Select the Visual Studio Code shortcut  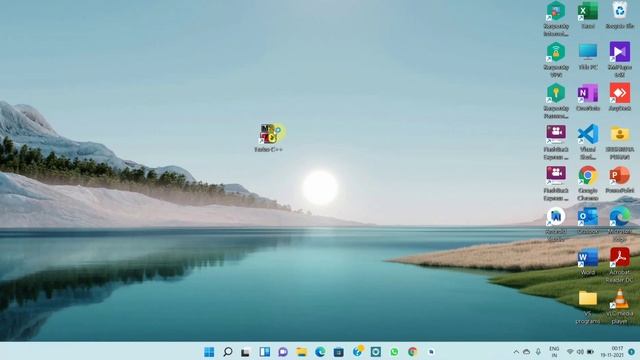pos(588,142)
